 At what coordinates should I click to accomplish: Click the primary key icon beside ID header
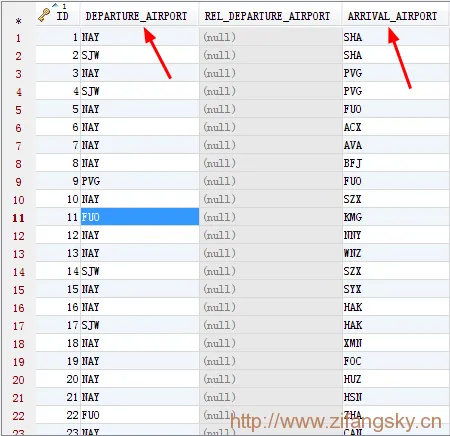point(44,15)
